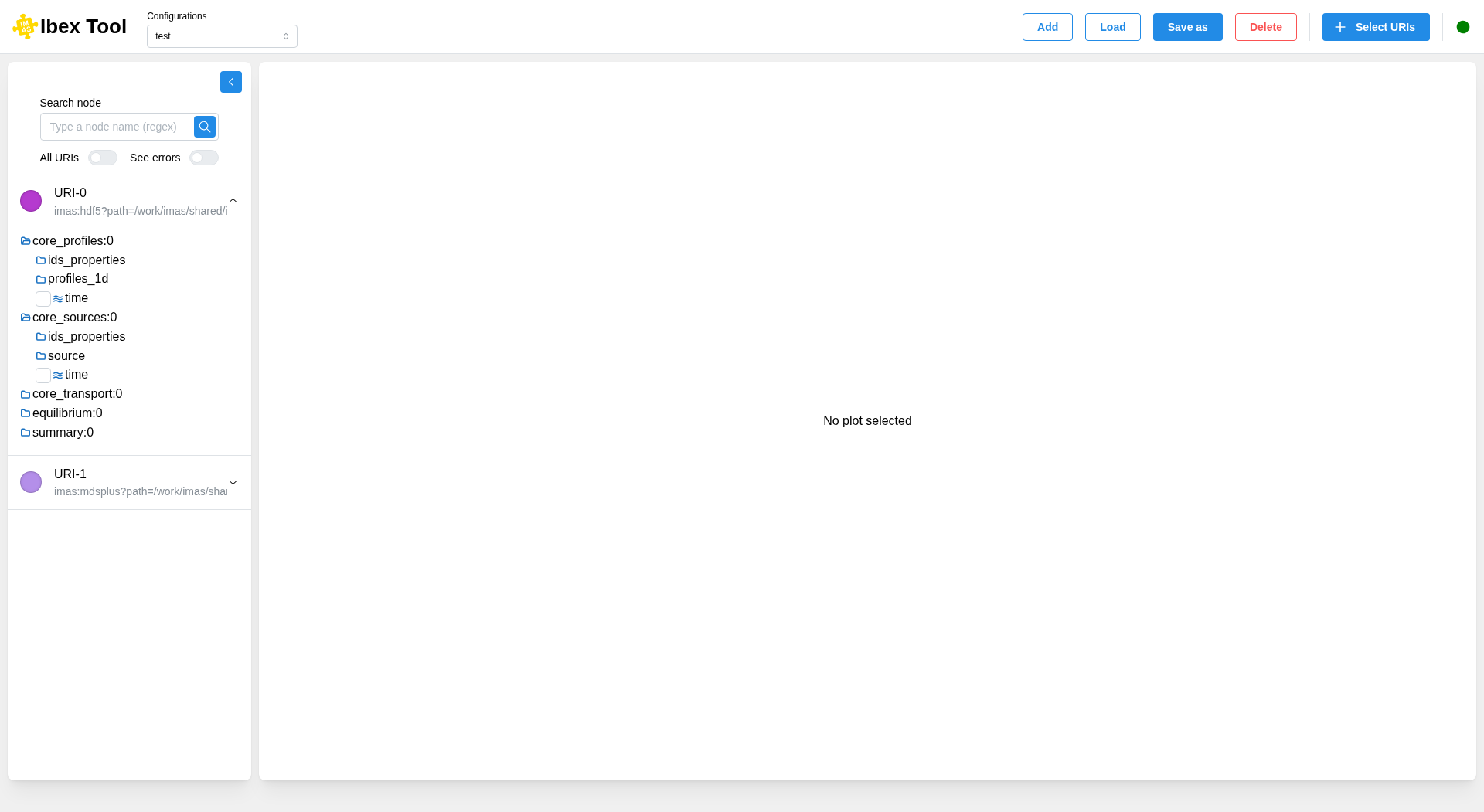1484x812 pixels.
Task: Toggle the See errors switch
Action: [204, 158]
